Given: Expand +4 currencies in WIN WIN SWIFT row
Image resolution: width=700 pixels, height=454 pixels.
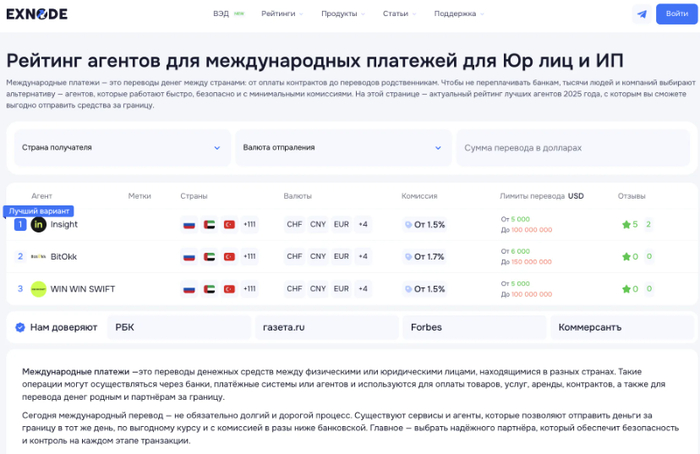Looking at the screenshot, I should click(x=363, y=289).
